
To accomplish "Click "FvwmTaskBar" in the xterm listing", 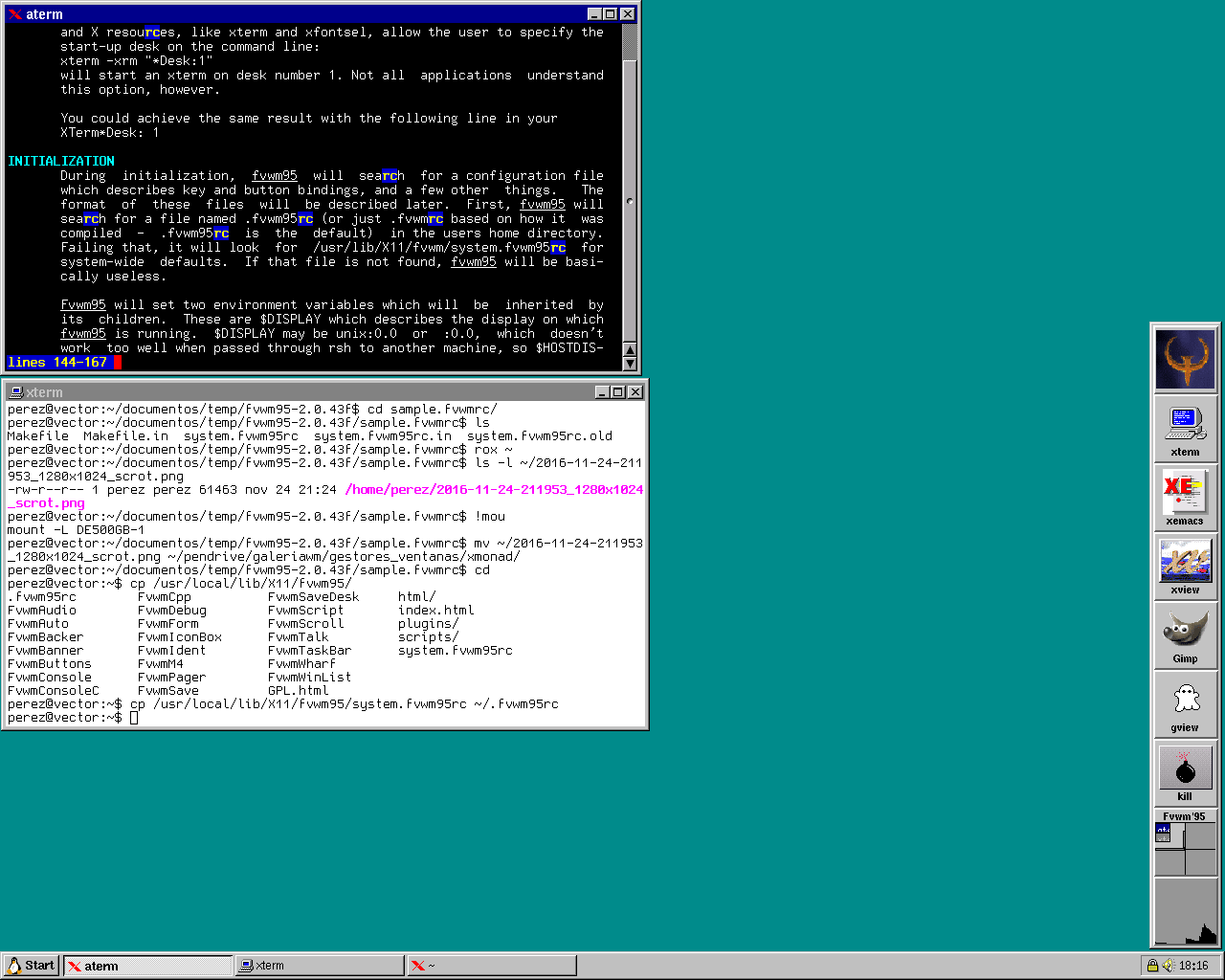I will (310, 651).
